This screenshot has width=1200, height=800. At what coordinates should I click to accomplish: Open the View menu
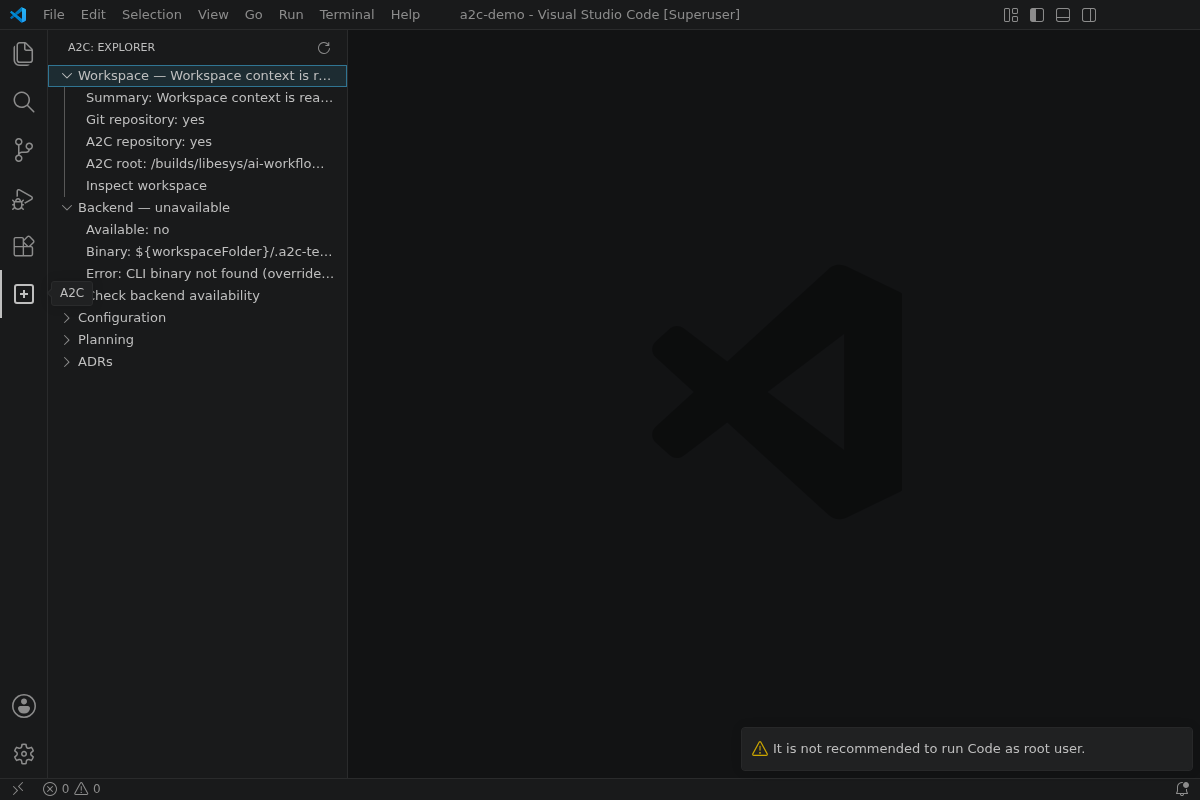tap(213, 15)
